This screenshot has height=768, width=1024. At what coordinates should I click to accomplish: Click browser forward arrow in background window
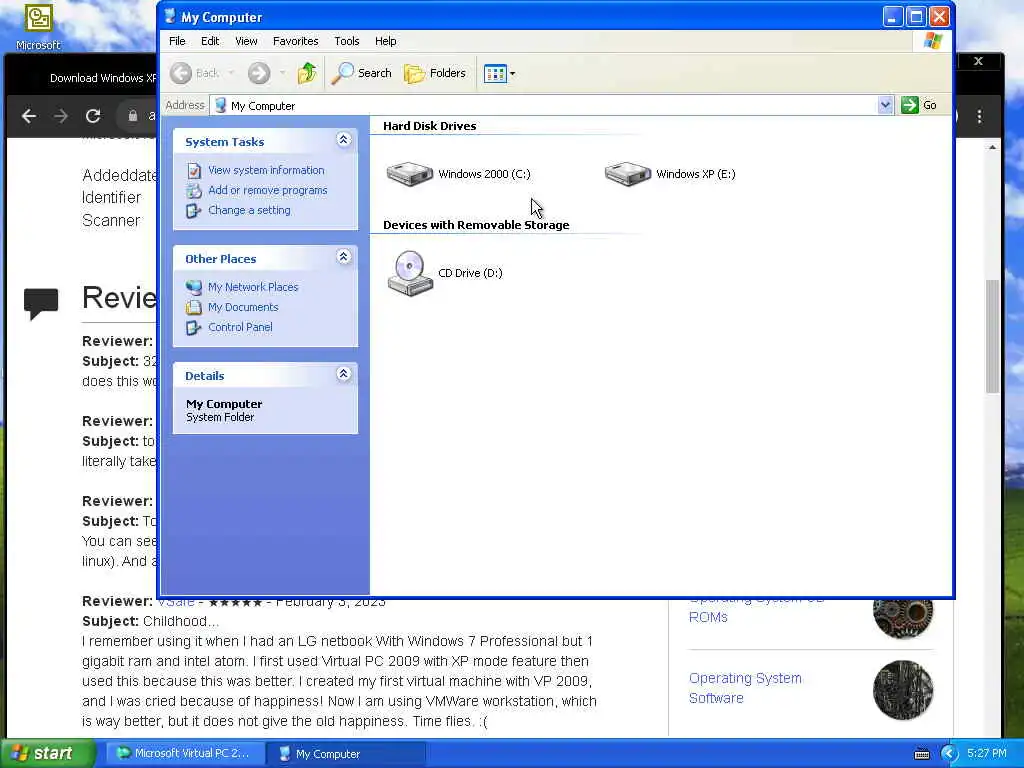[61, 116]
